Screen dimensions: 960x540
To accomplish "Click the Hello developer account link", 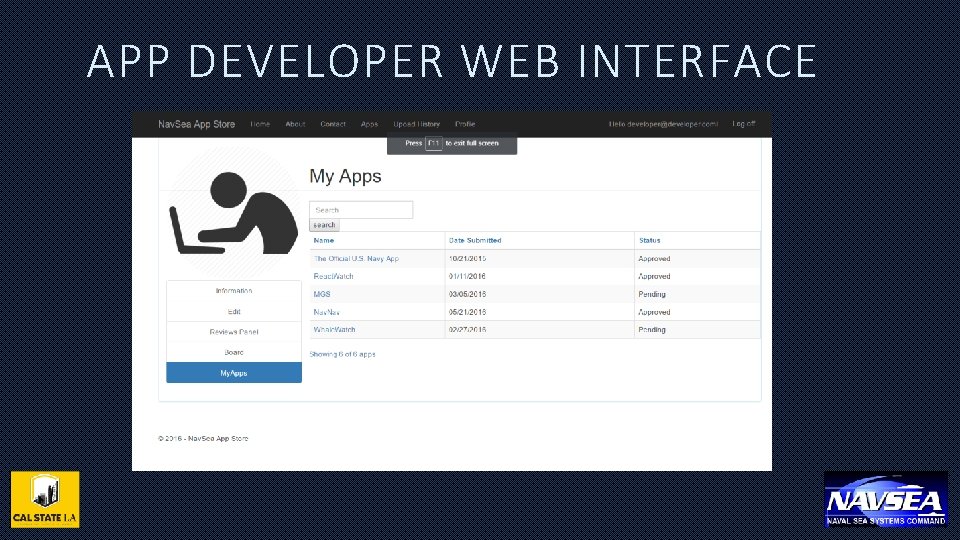I will click(663, 124).
